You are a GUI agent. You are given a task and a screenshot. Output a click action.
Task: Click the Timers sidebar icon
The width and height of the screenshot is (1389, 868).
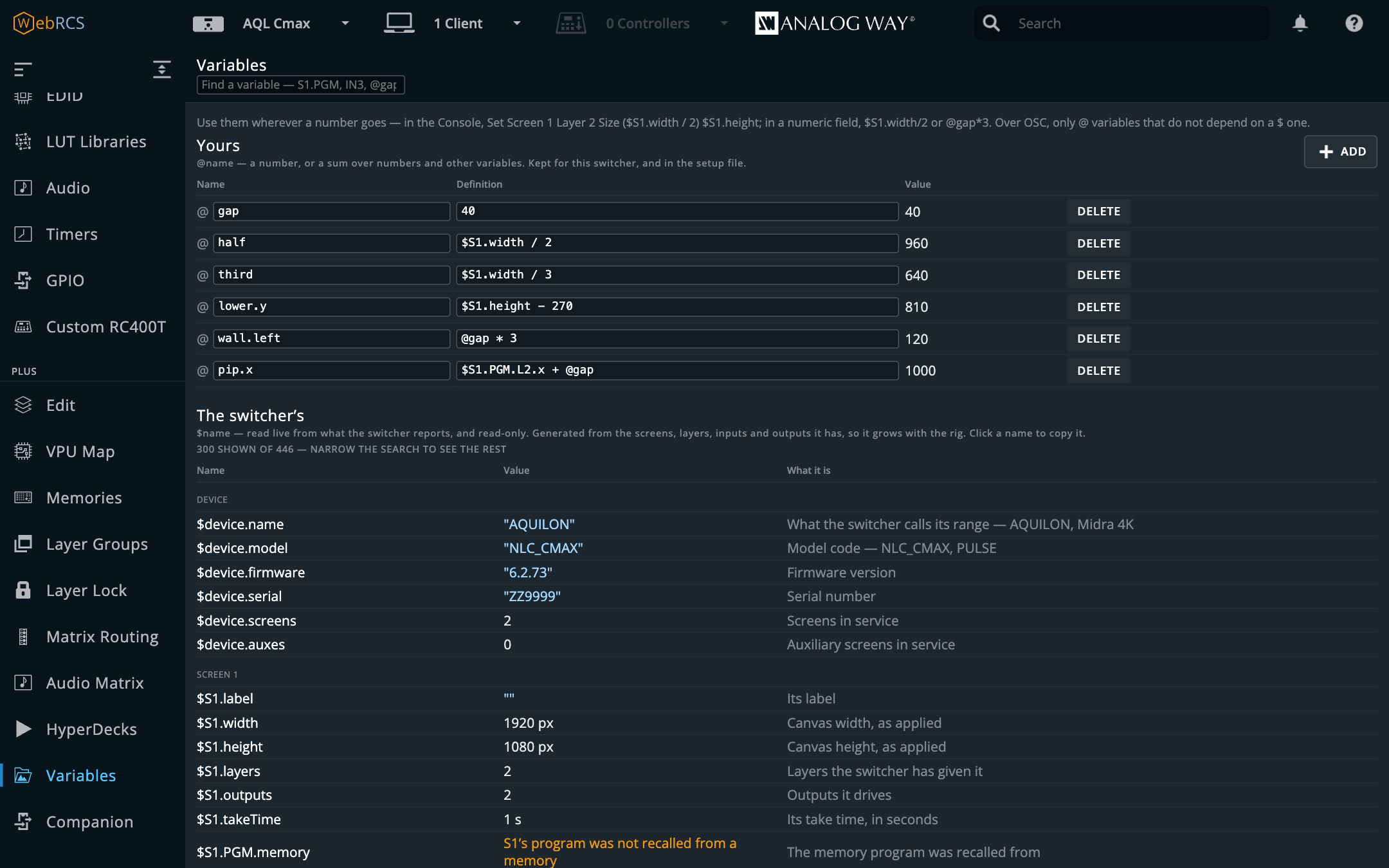[x=23, y=234]
